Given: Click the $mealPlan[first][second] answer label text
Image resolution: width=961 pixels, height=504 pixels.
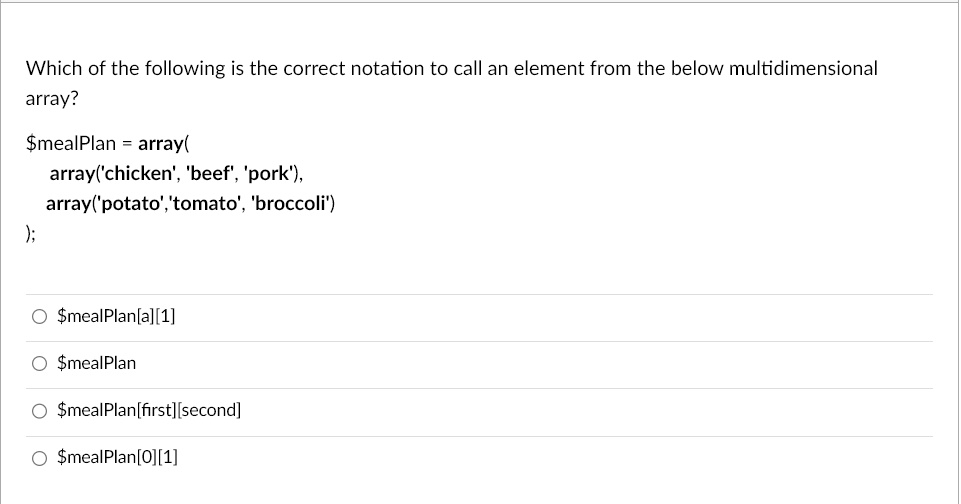Looking at the screenshot, I should tap(149, 410).
